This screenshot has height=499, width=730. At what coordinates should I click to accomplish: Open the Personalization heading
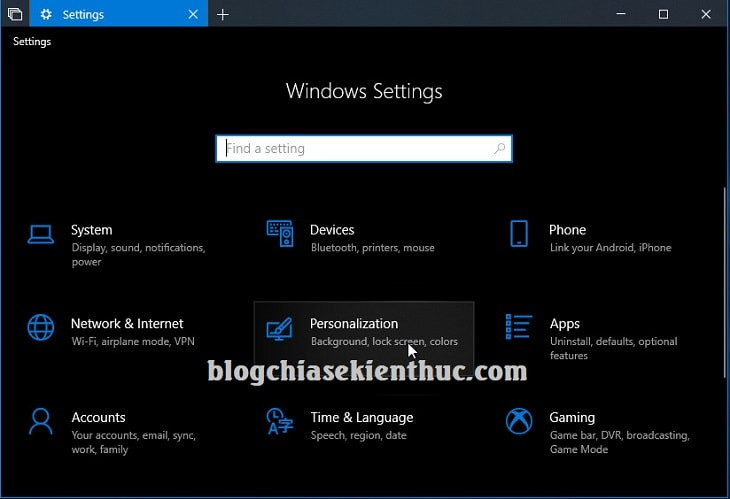tap(354, 324)
